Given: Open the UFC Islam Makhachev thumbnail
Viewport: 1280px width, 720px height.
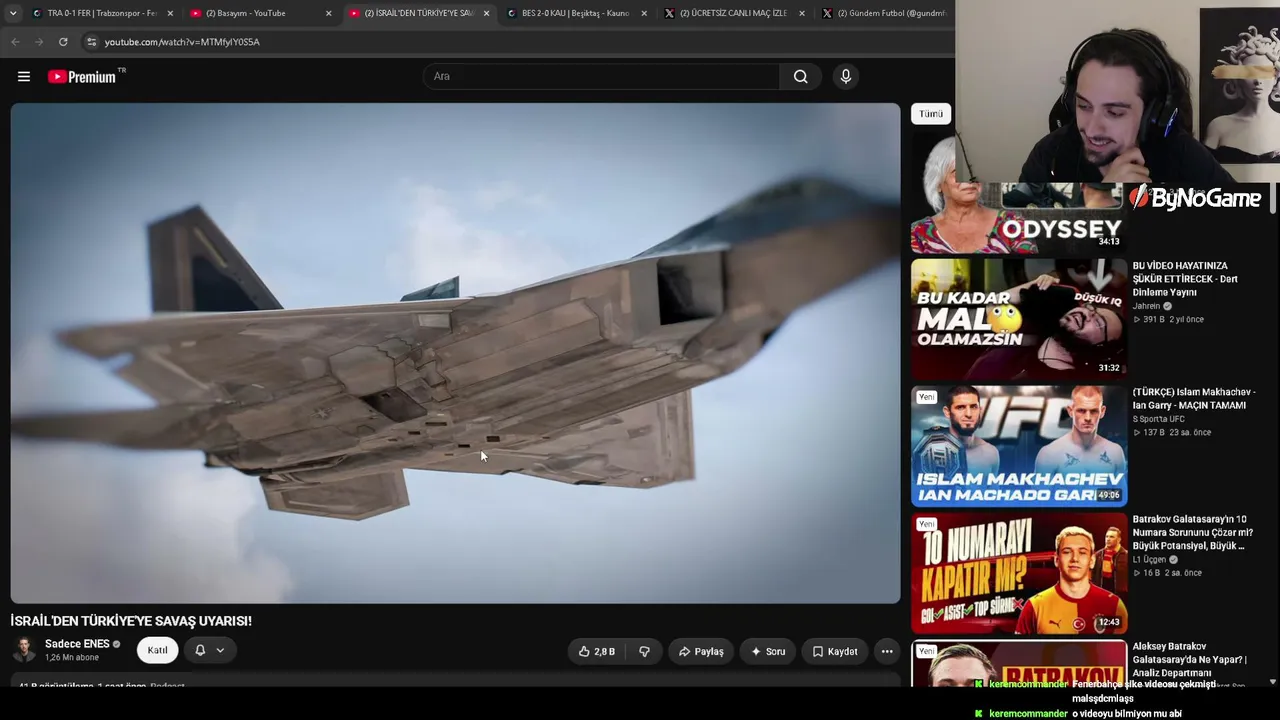Looking at the screenshot, I should point(1018,446).
